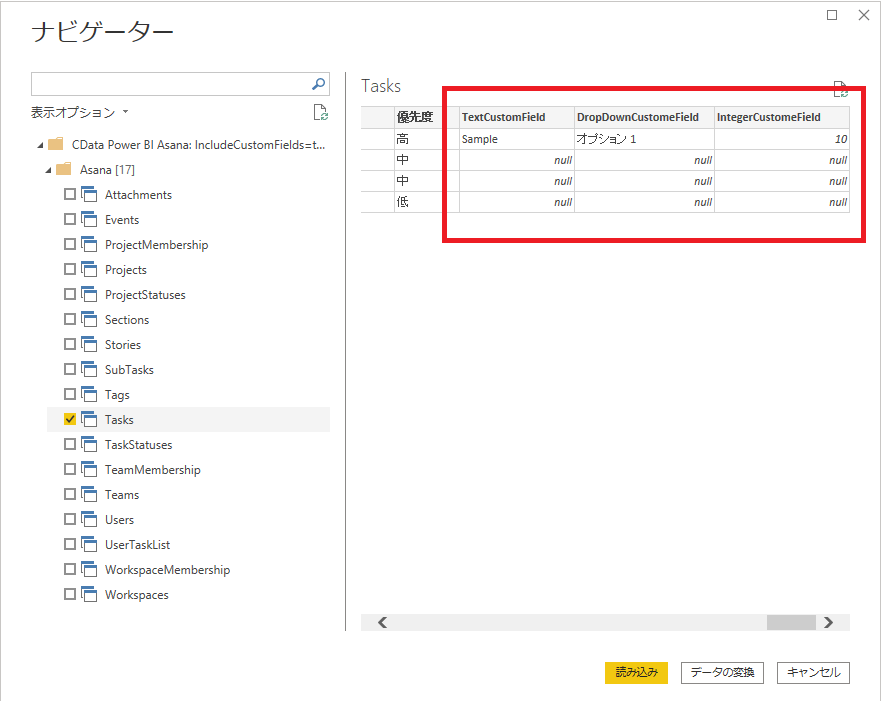This screenshot has width=882, height=702.
Task: Click the cell with value 10
Action: click(782, 139)
